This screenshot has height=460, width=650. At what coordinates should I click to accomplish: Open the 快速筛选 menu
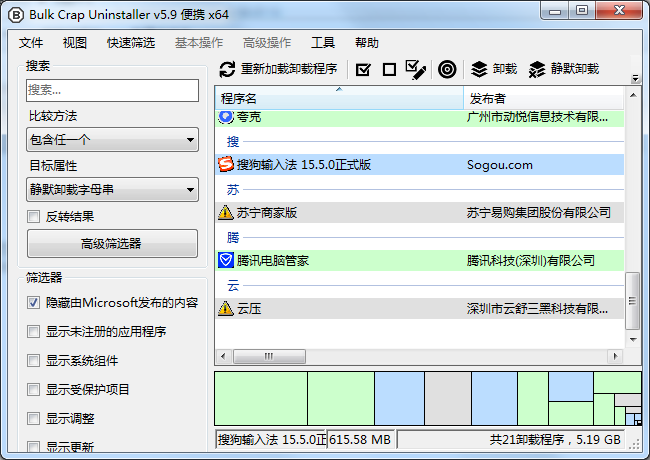click(131, 43)
